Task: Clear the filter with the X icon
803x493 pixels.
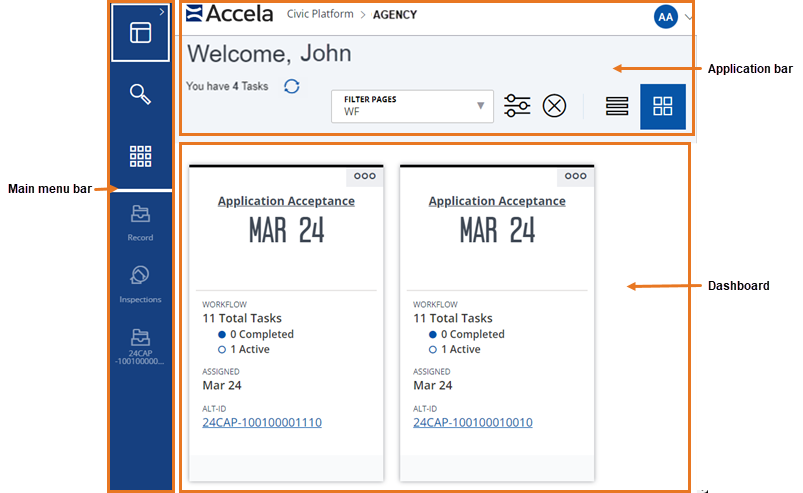Action: [x=554, y=106]
